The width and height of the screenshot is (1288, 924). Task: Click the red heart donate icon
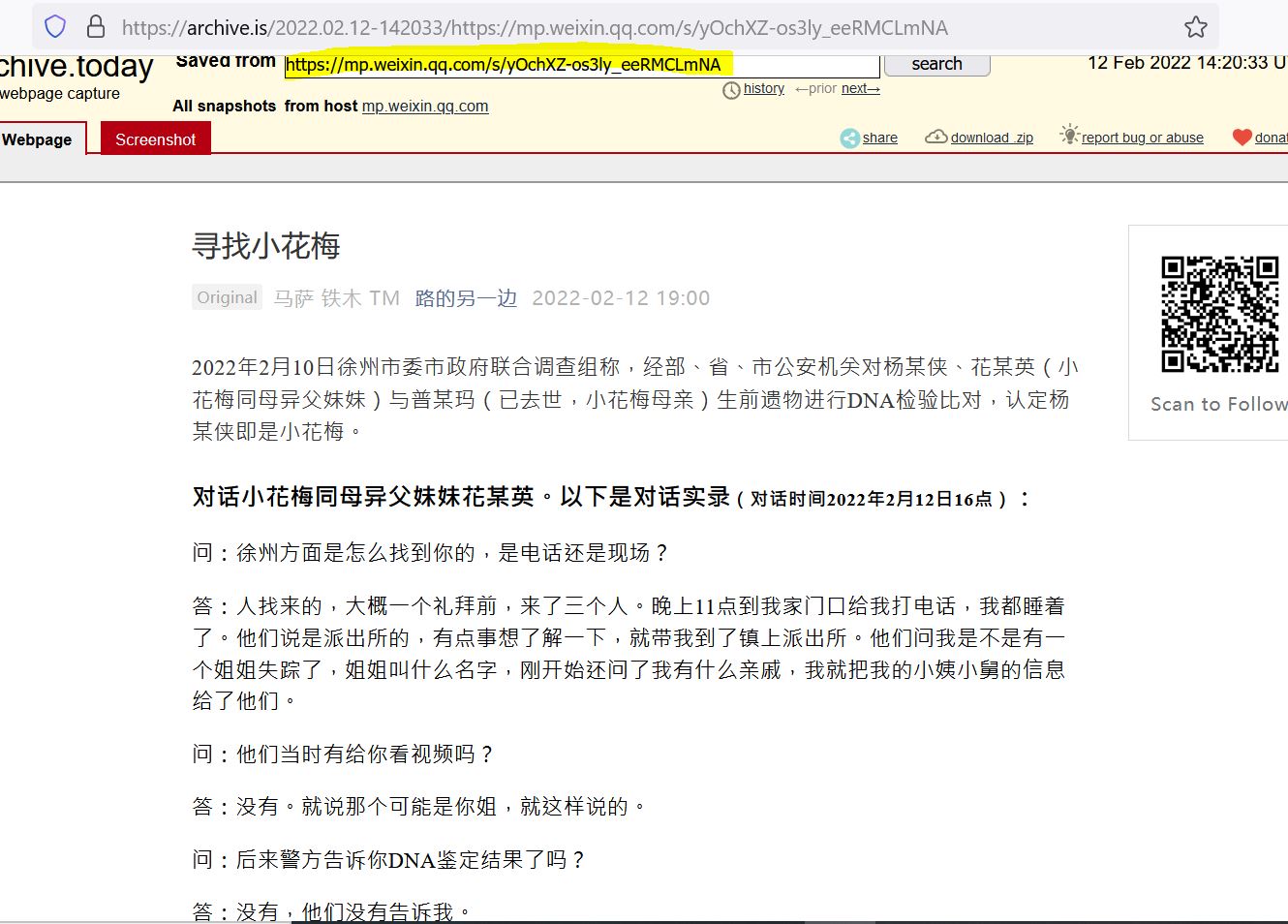coord(1242,138)
